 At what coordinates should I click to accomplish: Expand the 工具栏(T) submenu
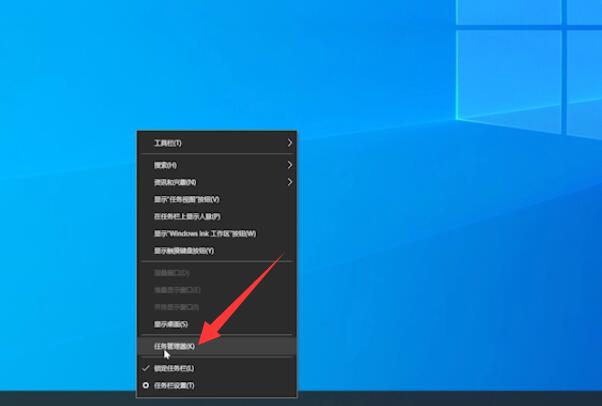(217, 143)
